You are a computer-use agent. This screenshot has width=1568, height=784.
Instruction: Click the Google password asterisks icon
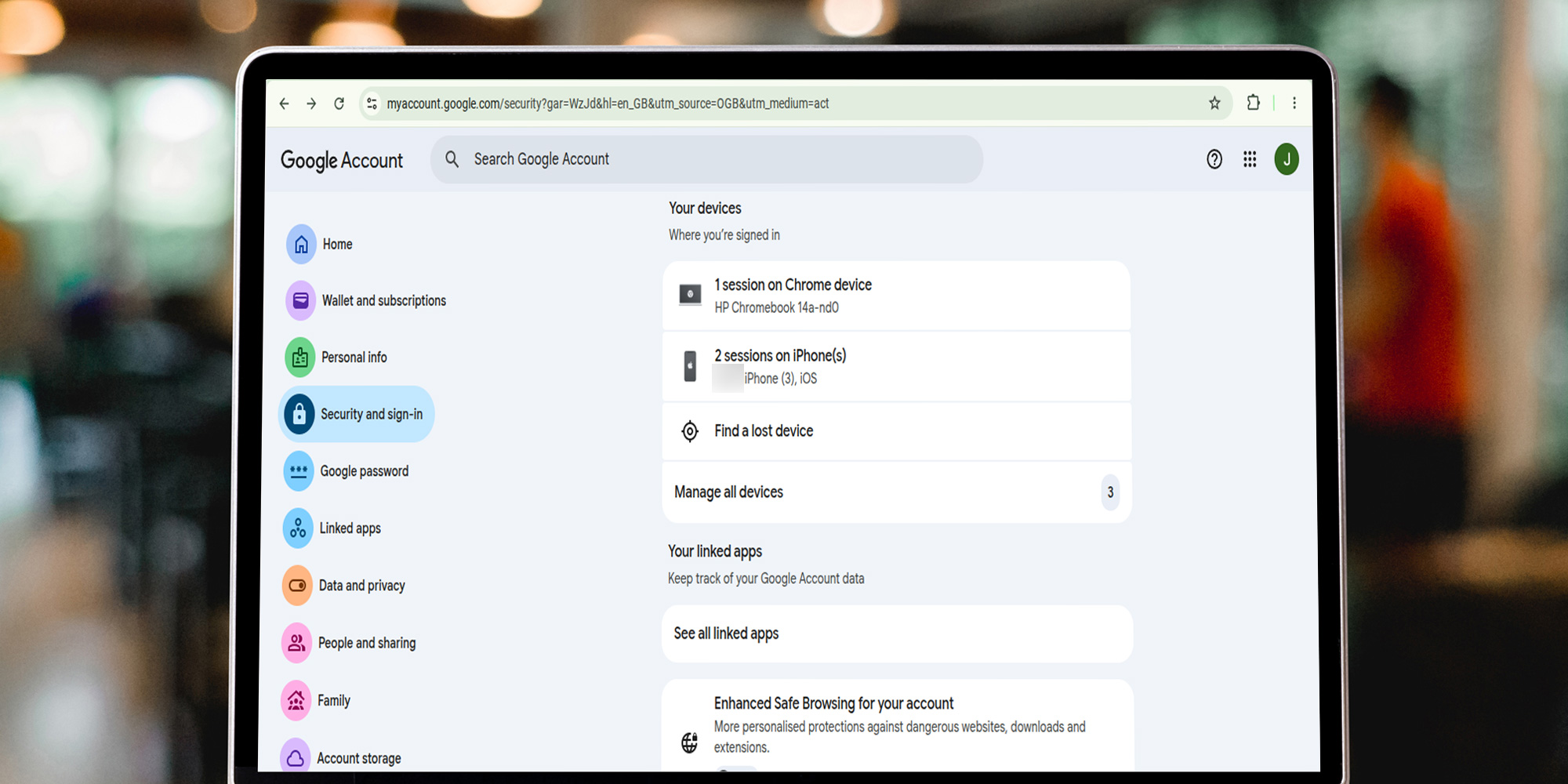tap(299, 471)
